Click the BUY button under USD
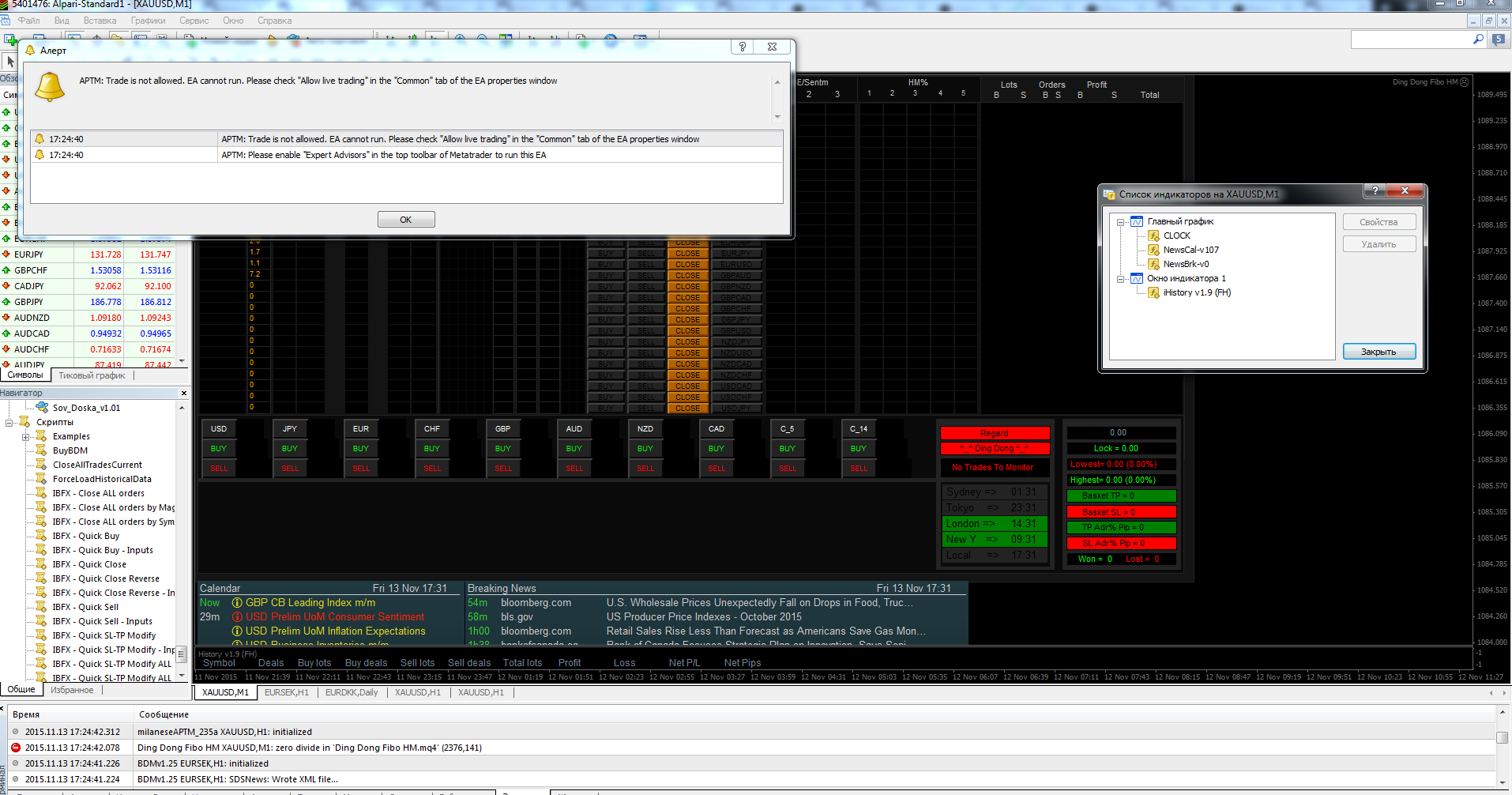 click(x=219, y=448)
